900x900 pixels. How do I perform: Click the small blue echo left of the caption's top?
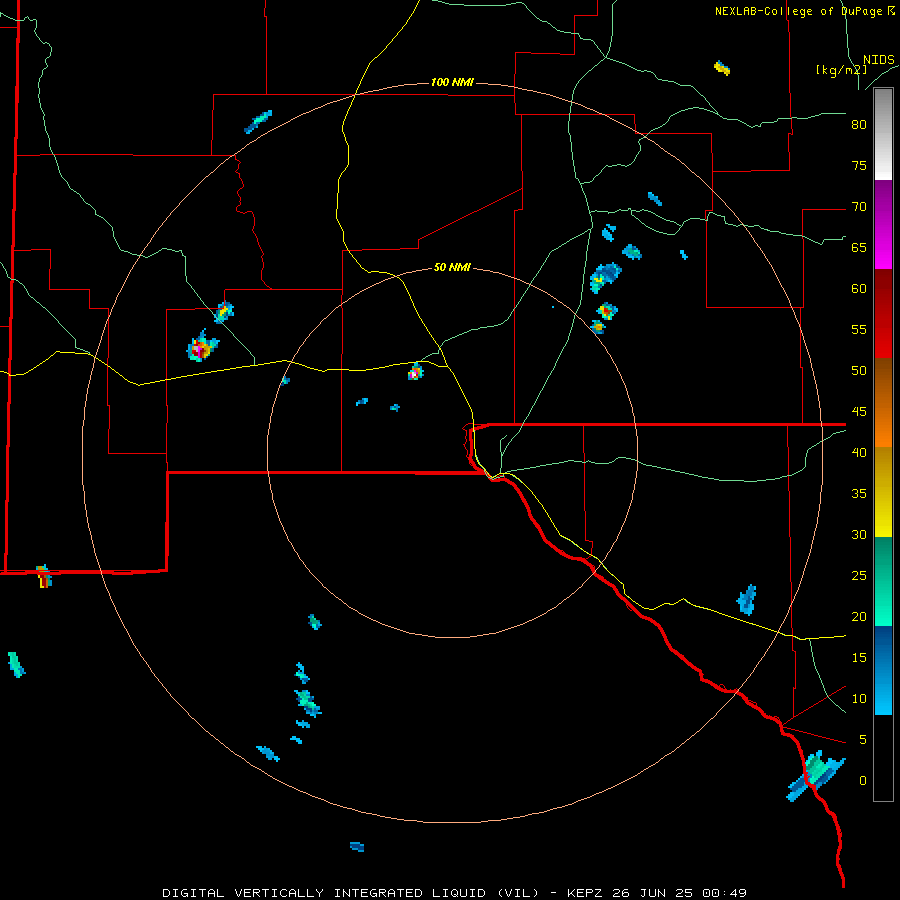pyautogui.click(x=357, y=847)
